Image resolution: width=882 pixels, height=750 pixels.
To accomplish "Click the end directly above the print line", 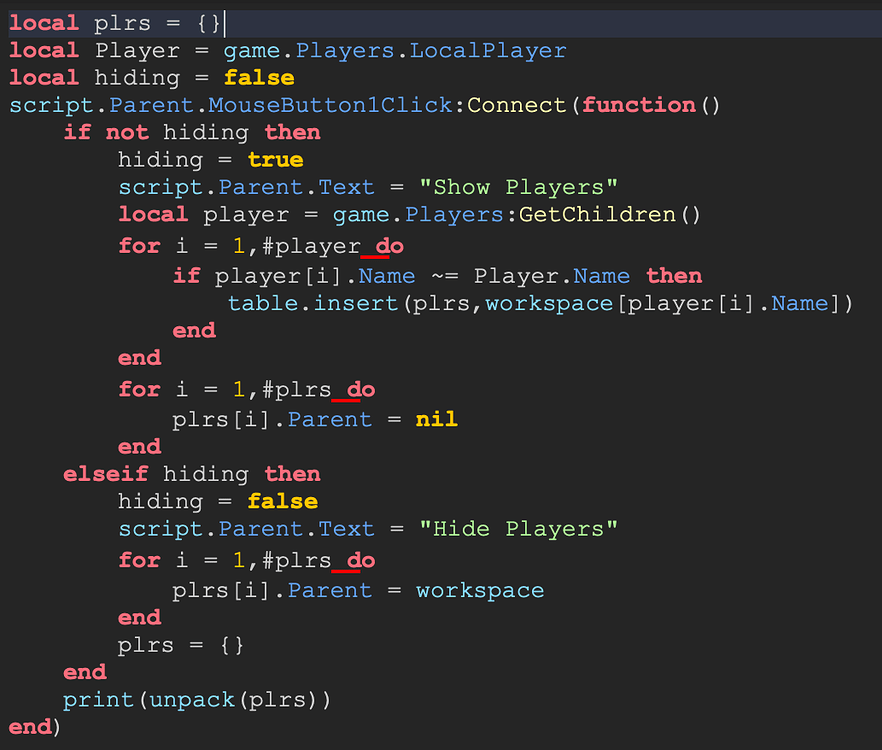I will (84, 672).
